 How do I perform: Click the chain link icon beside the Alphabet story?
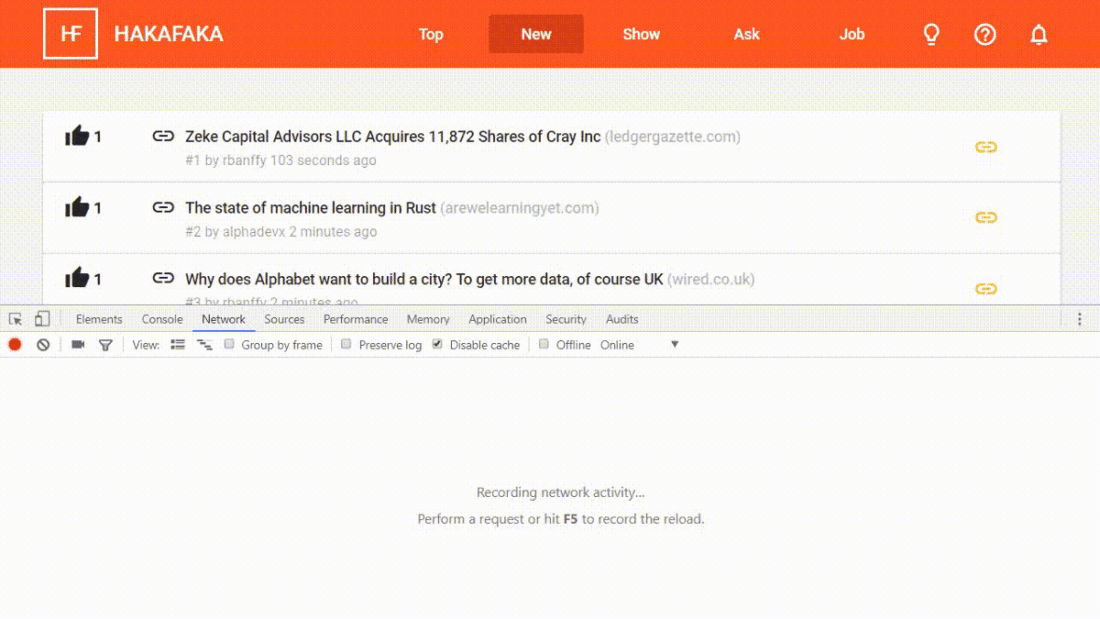[x=164, y=279]
